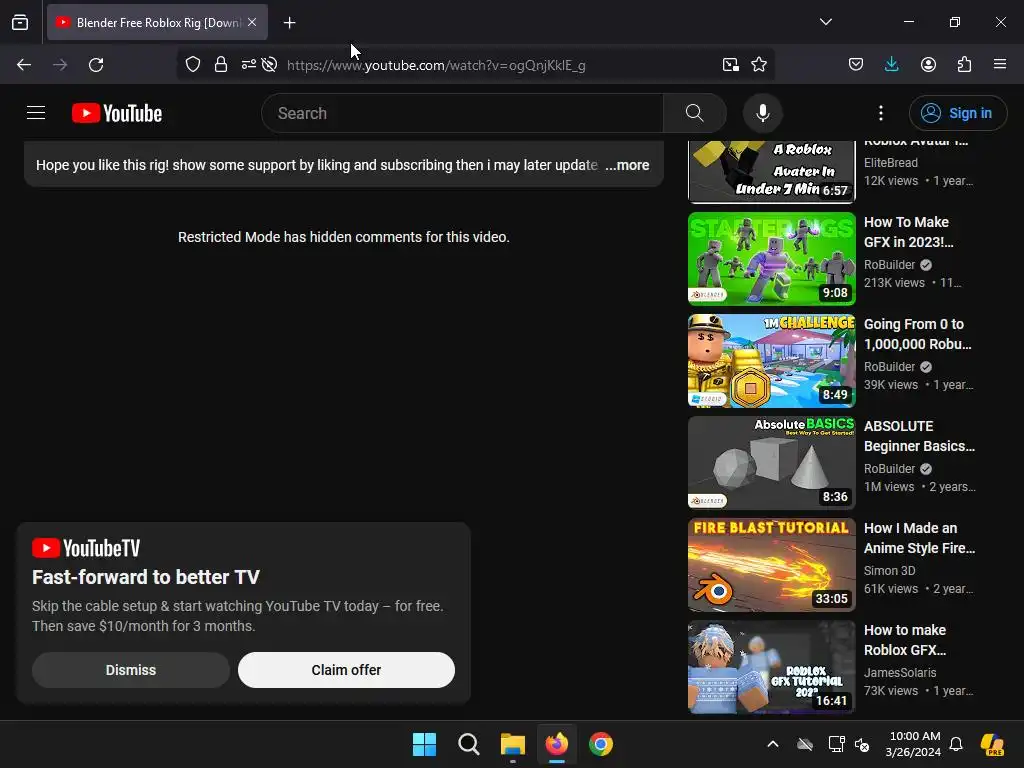Open the Windows Start menu

point(424,744)
